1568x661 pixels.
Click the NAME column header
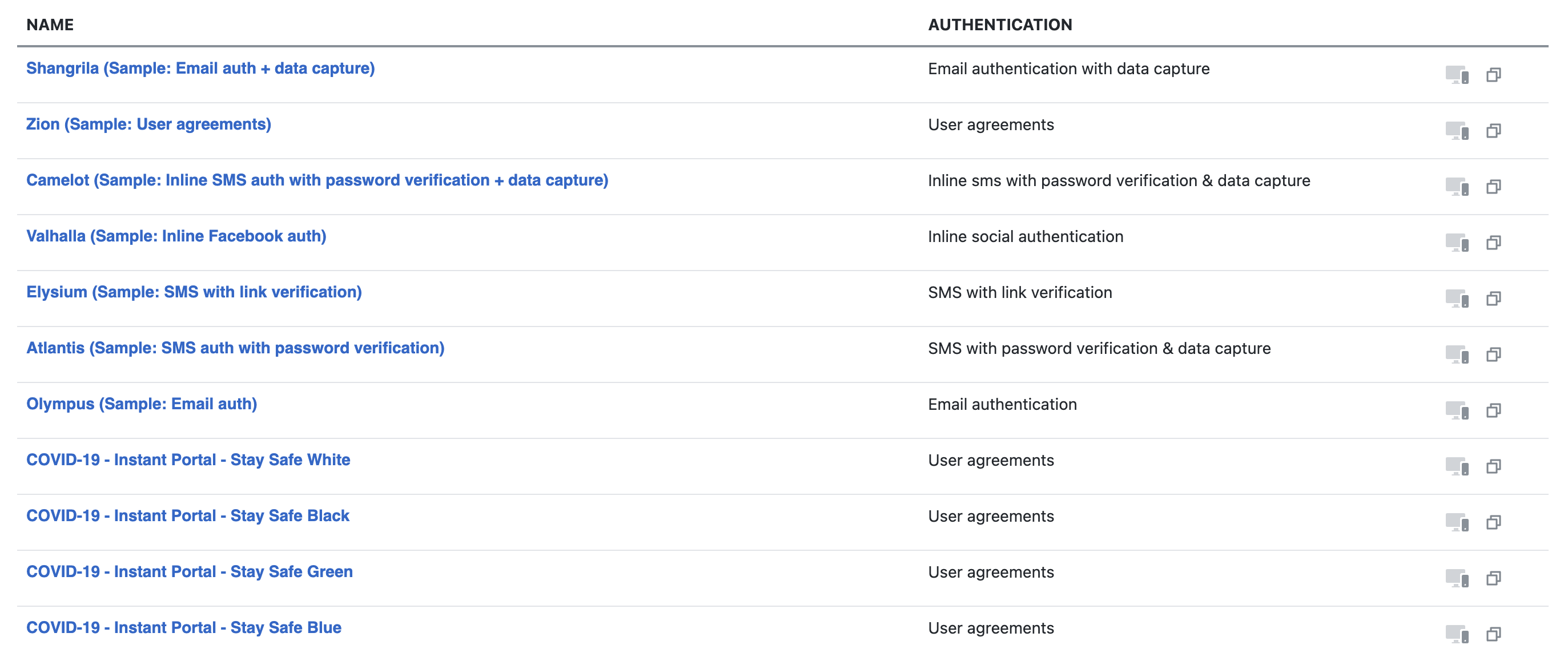[x=50, y=25]
